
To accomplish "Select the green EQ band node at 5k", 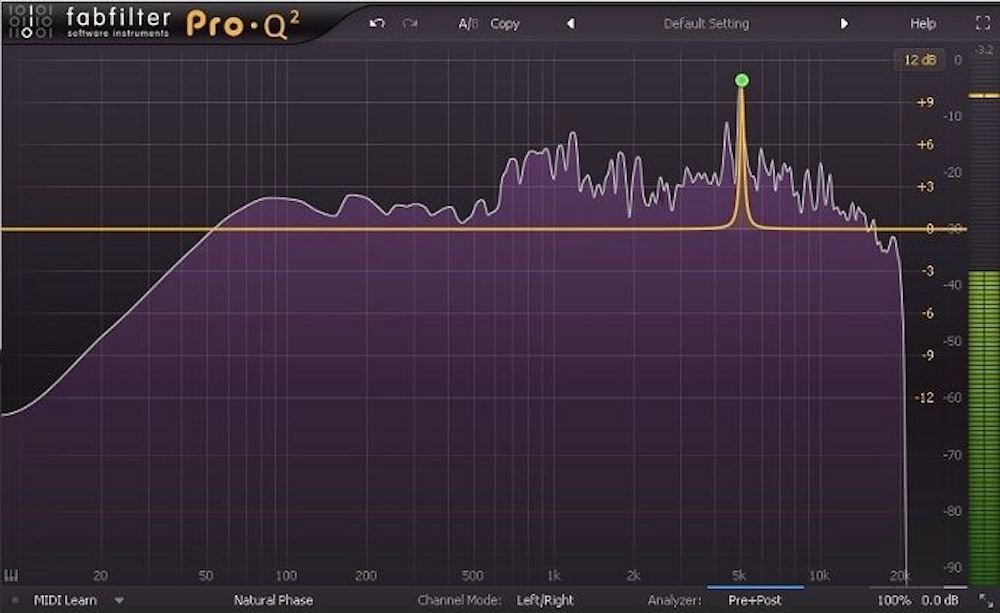I will 741,80.
